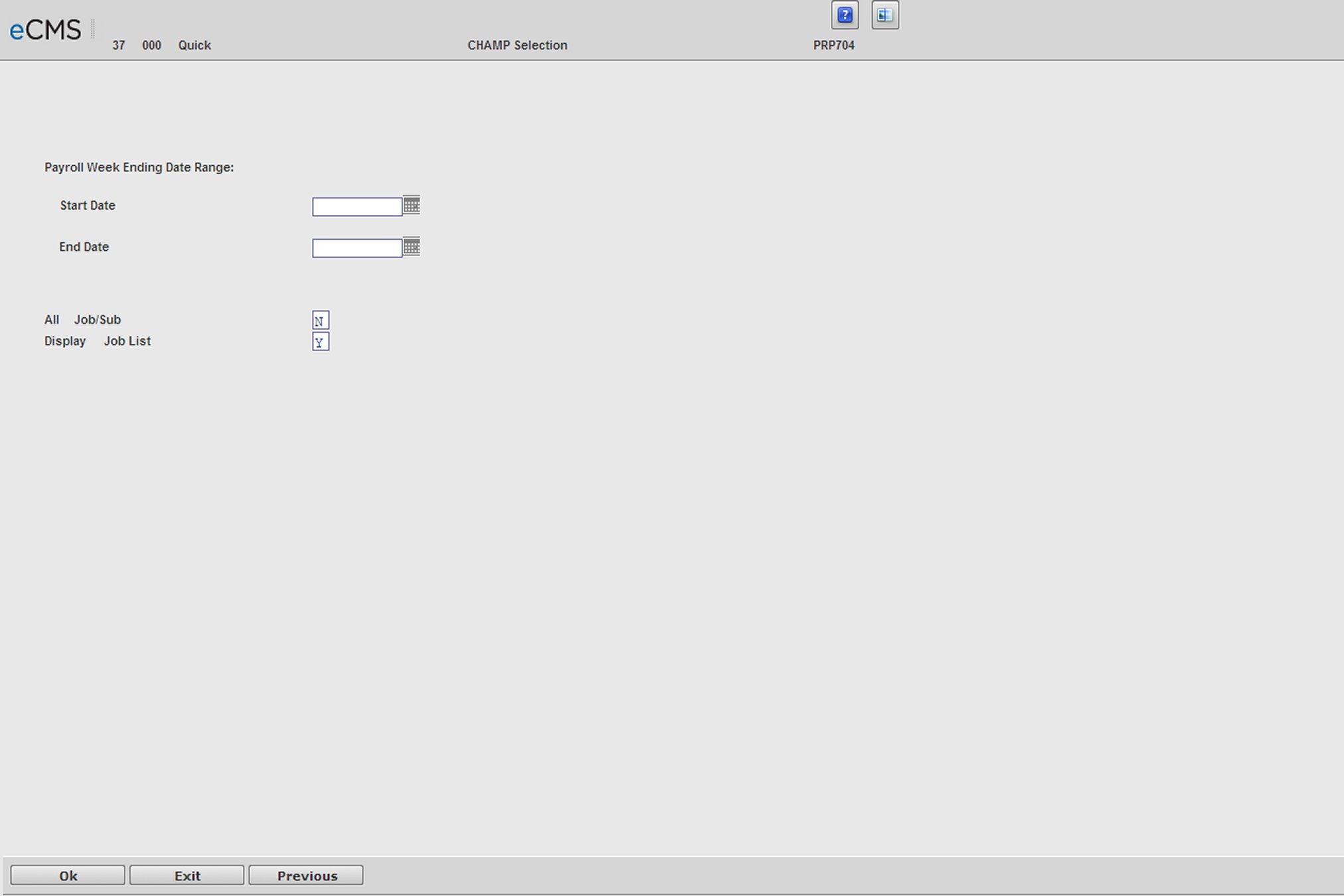Click the Ok button
The image size is (1344, 896).
pos(68,875)
